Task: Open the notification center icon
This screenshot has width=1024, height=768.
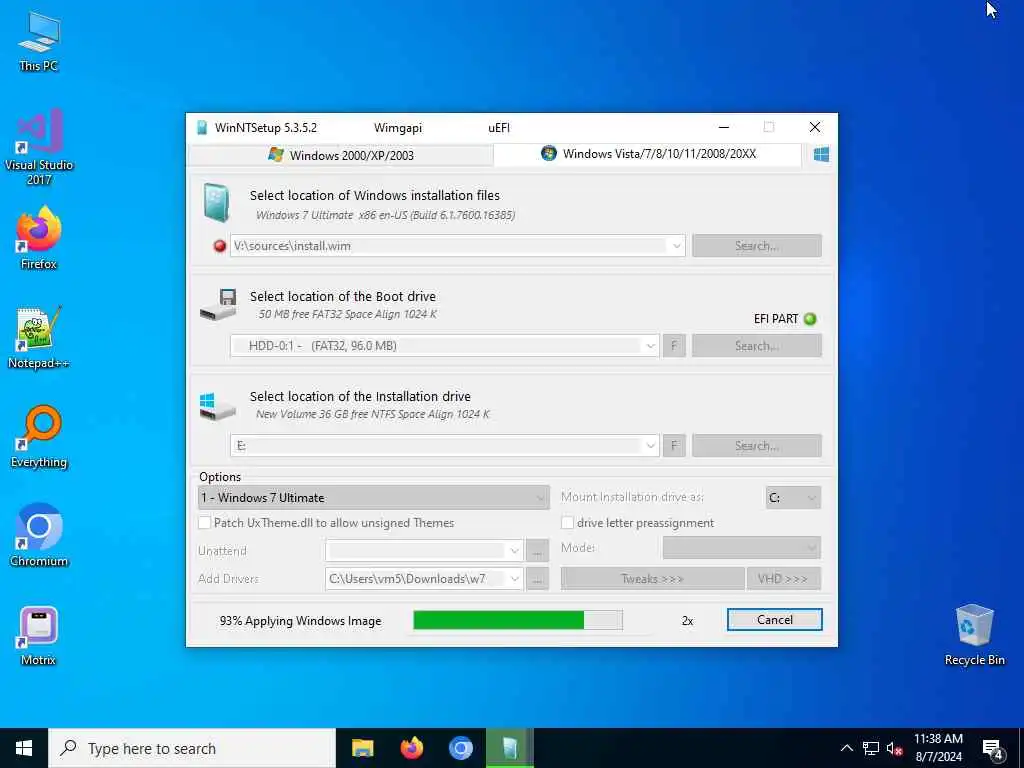Action: click(993, 749)
